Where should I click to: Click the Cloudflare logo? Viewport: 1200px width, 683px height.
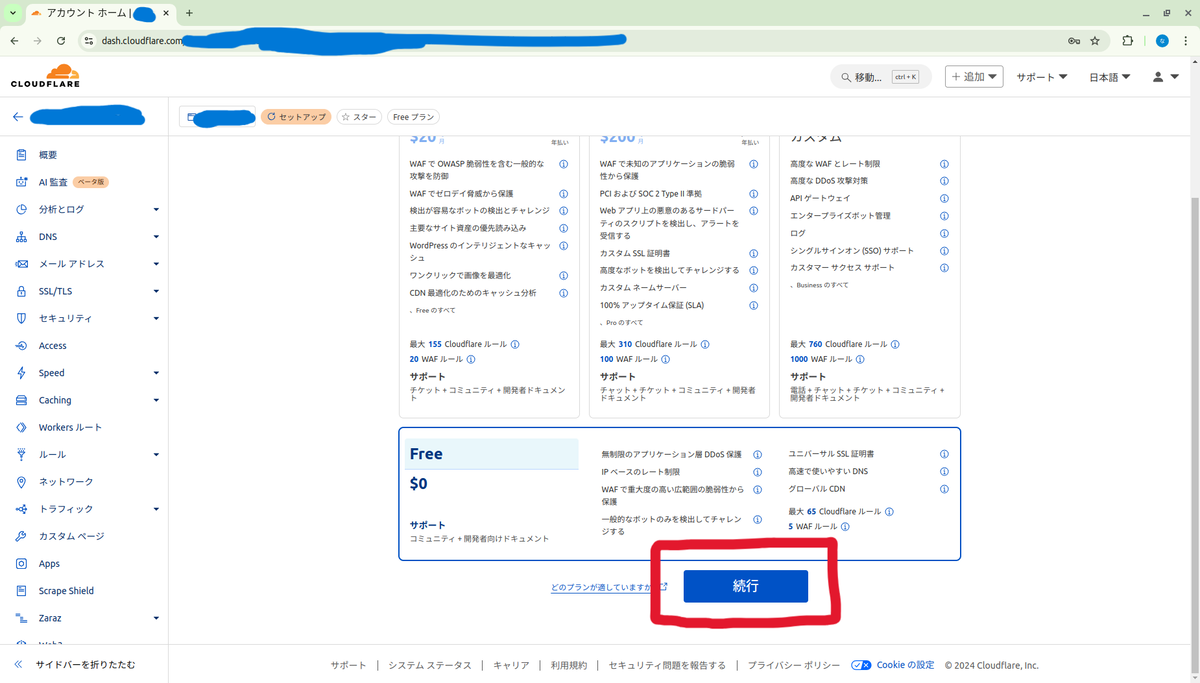pyautogui.click(x=45, y=76)
